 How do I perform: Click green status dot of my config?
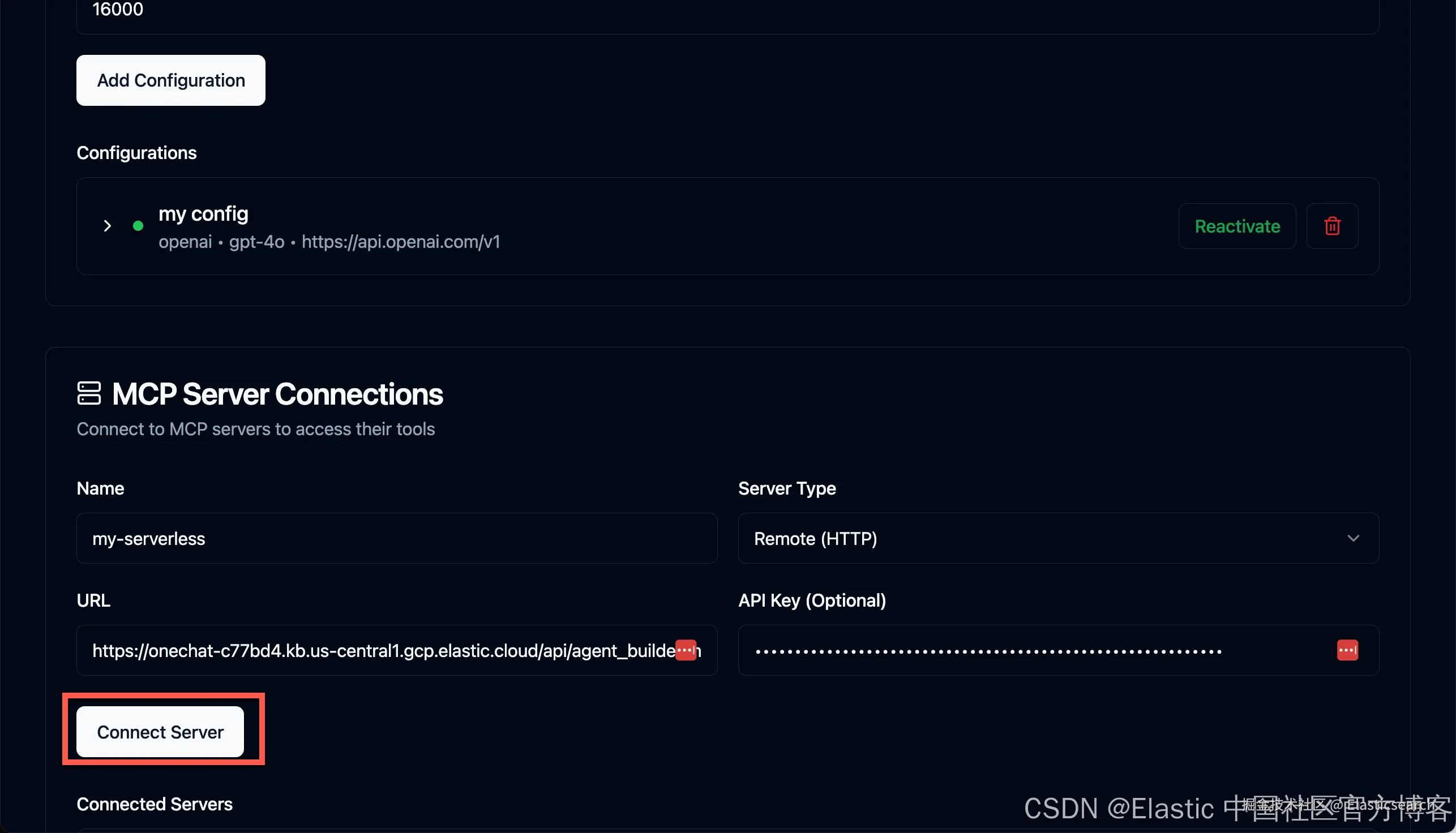[138, 226]
